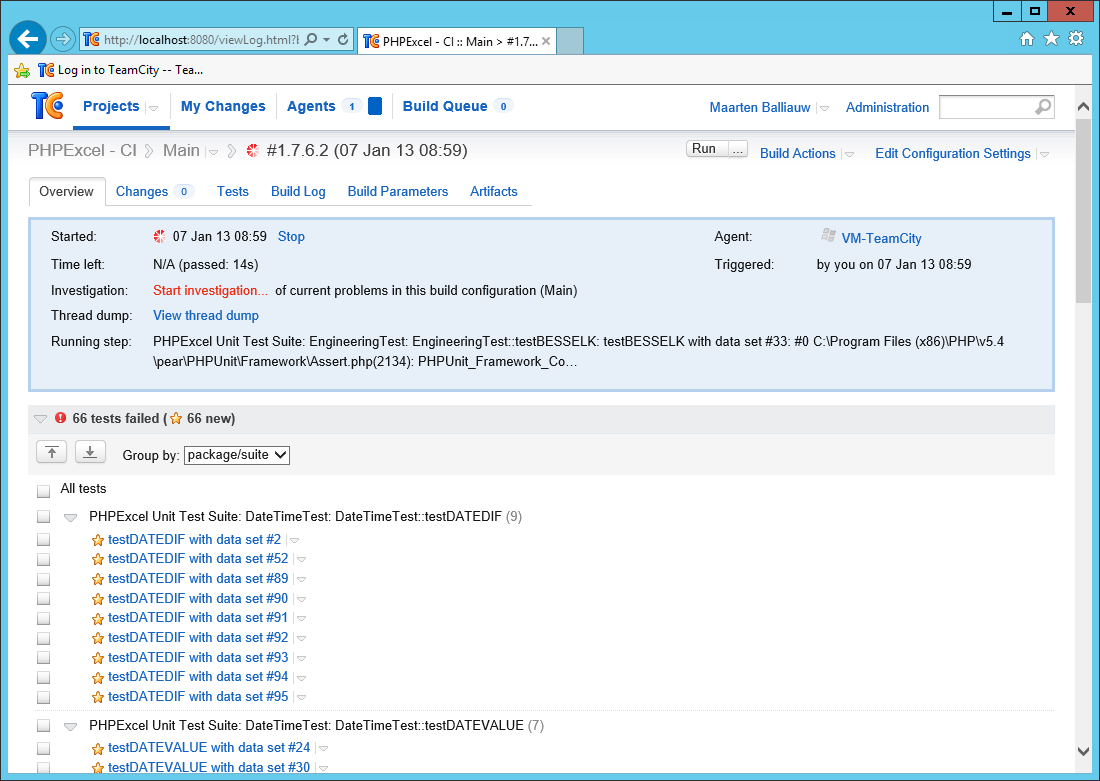Click the search magnifier icon in the search box
The width and height of the screenshot is (1100, 781).
(1042, 106)
